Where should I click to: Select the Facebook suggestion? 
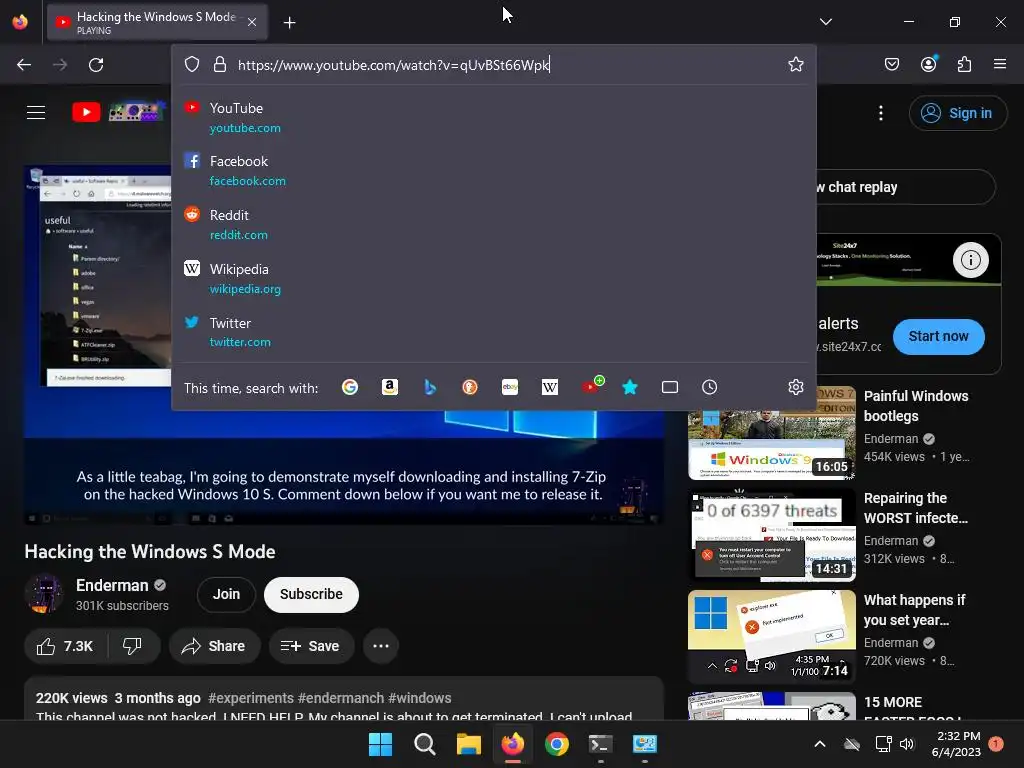click(494, 170)
